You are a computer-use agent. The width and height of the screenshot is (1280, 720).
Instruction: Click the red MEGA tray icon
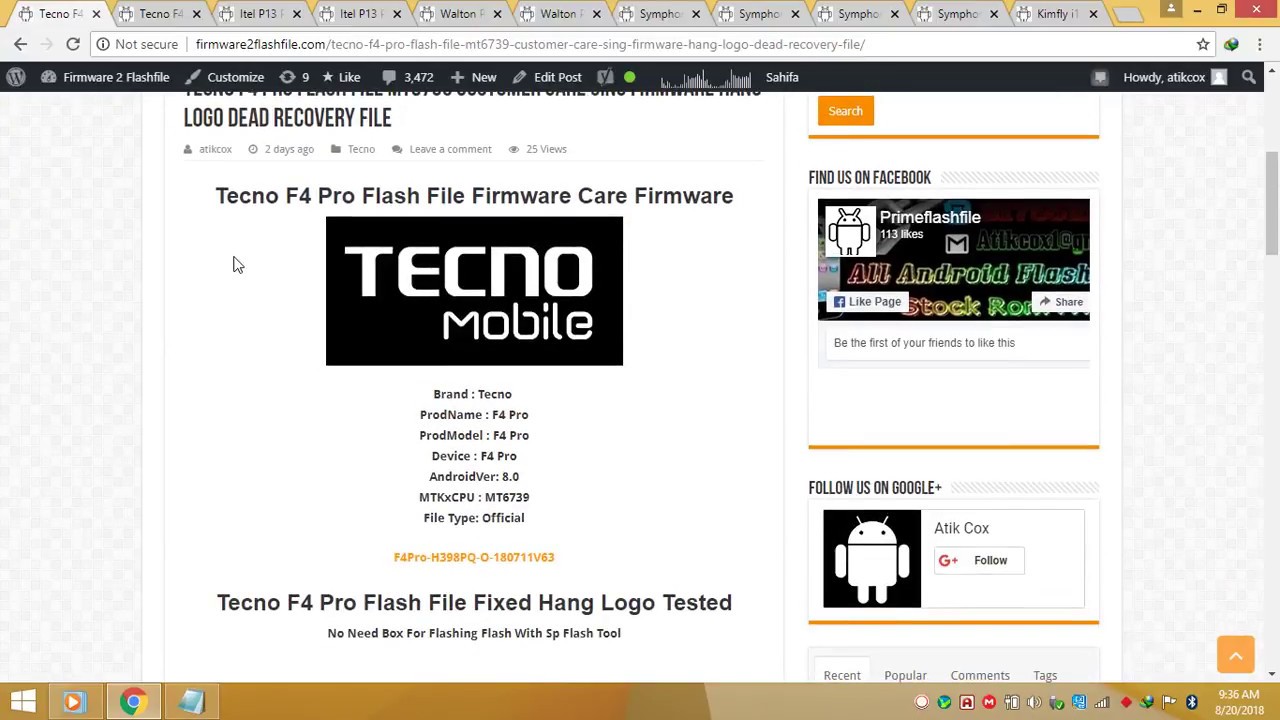[x=989, y=702]
